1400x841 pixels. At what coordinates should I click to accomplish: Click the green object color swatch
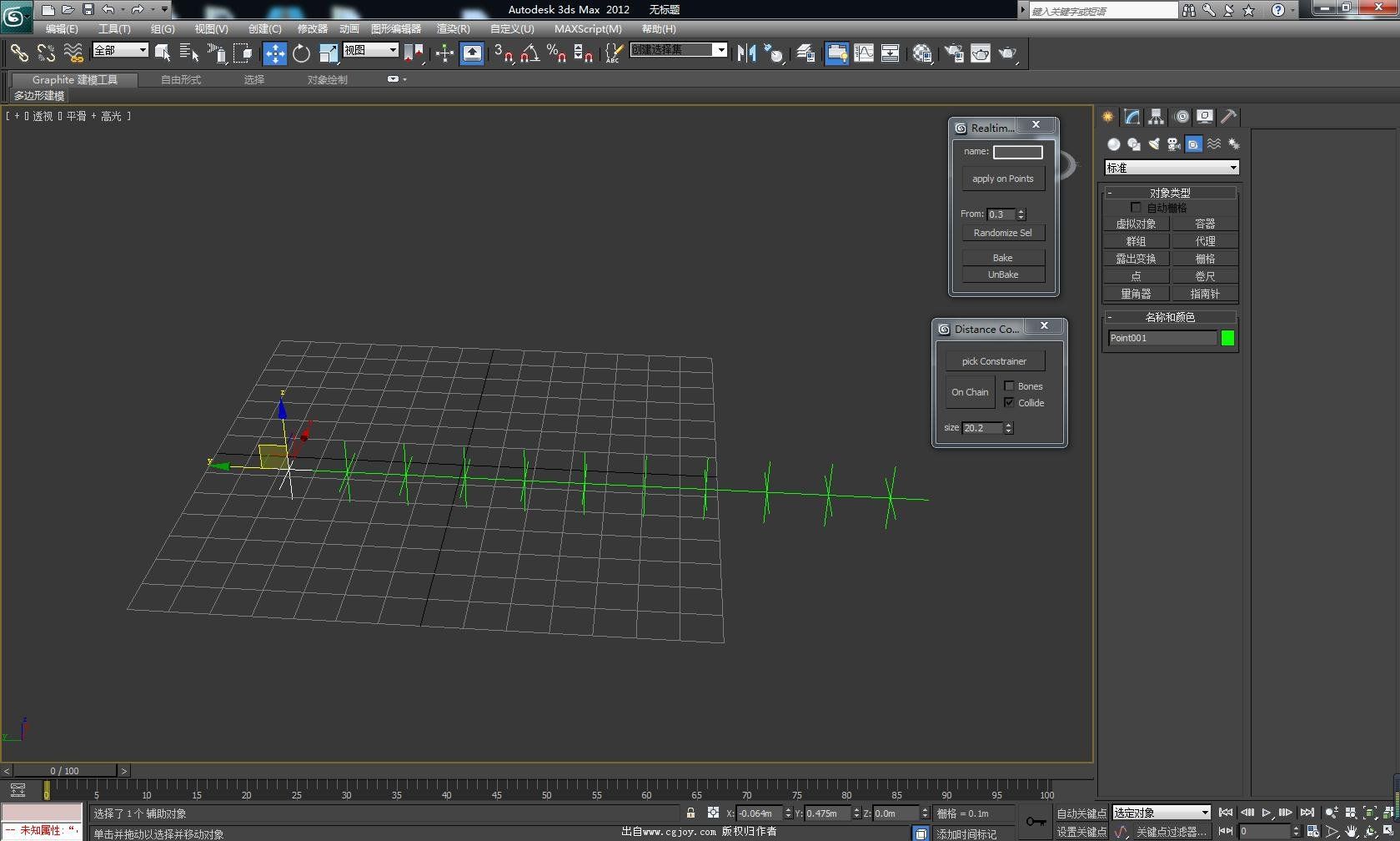1227,338
